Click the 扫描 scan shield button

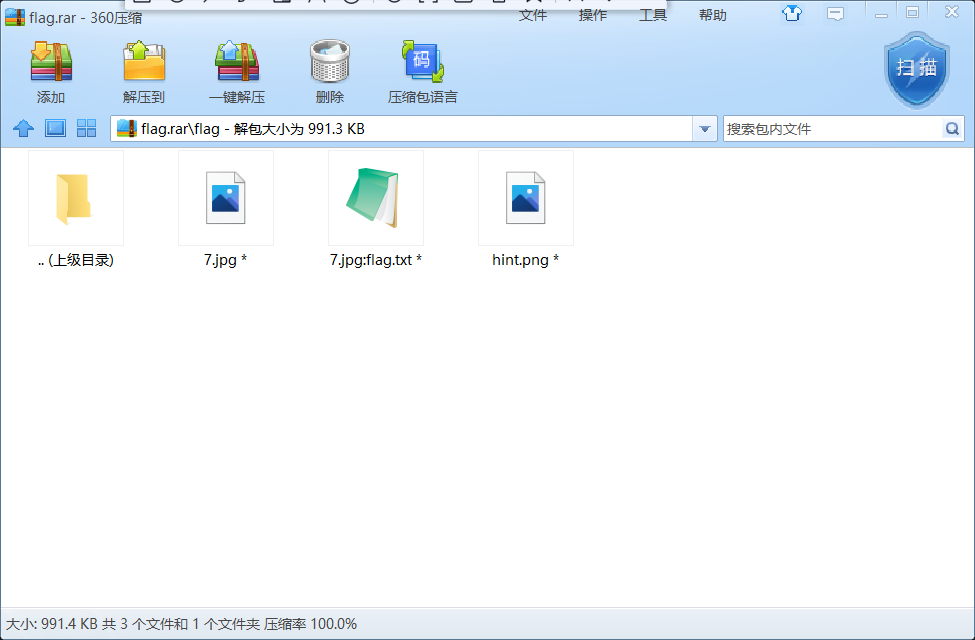pos(917,69)
